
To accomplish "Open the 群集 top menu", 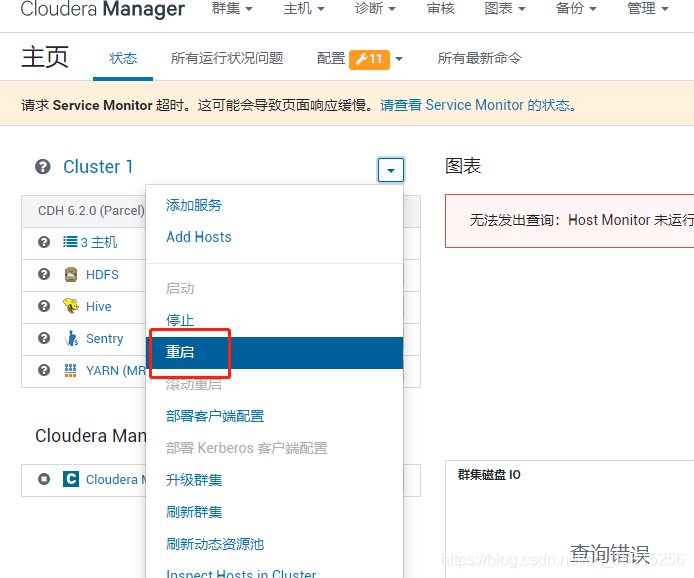I will click(232, 9).
